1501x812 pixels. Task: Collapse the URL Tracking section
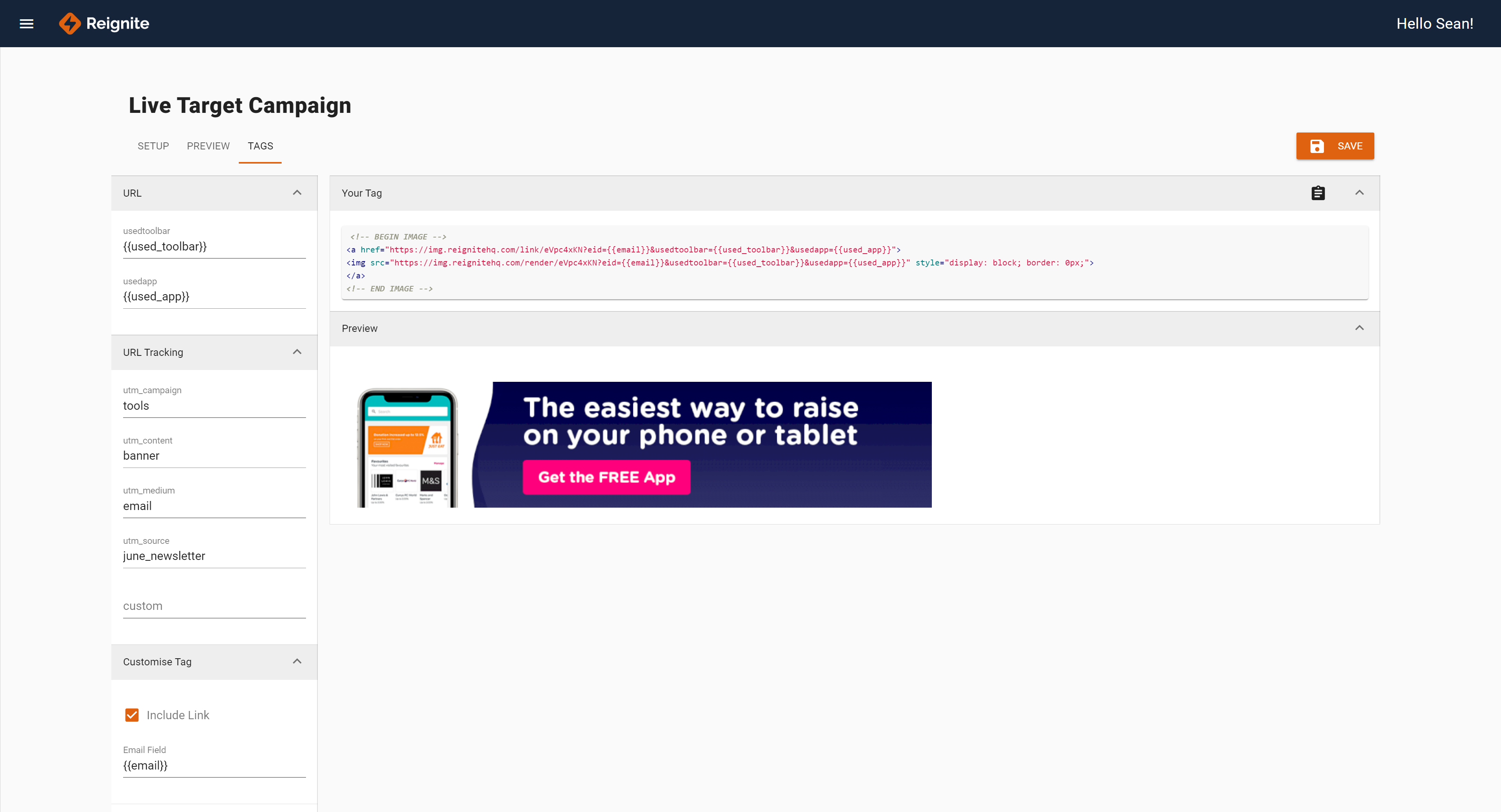pyautogui.click(x=297, y=352)
